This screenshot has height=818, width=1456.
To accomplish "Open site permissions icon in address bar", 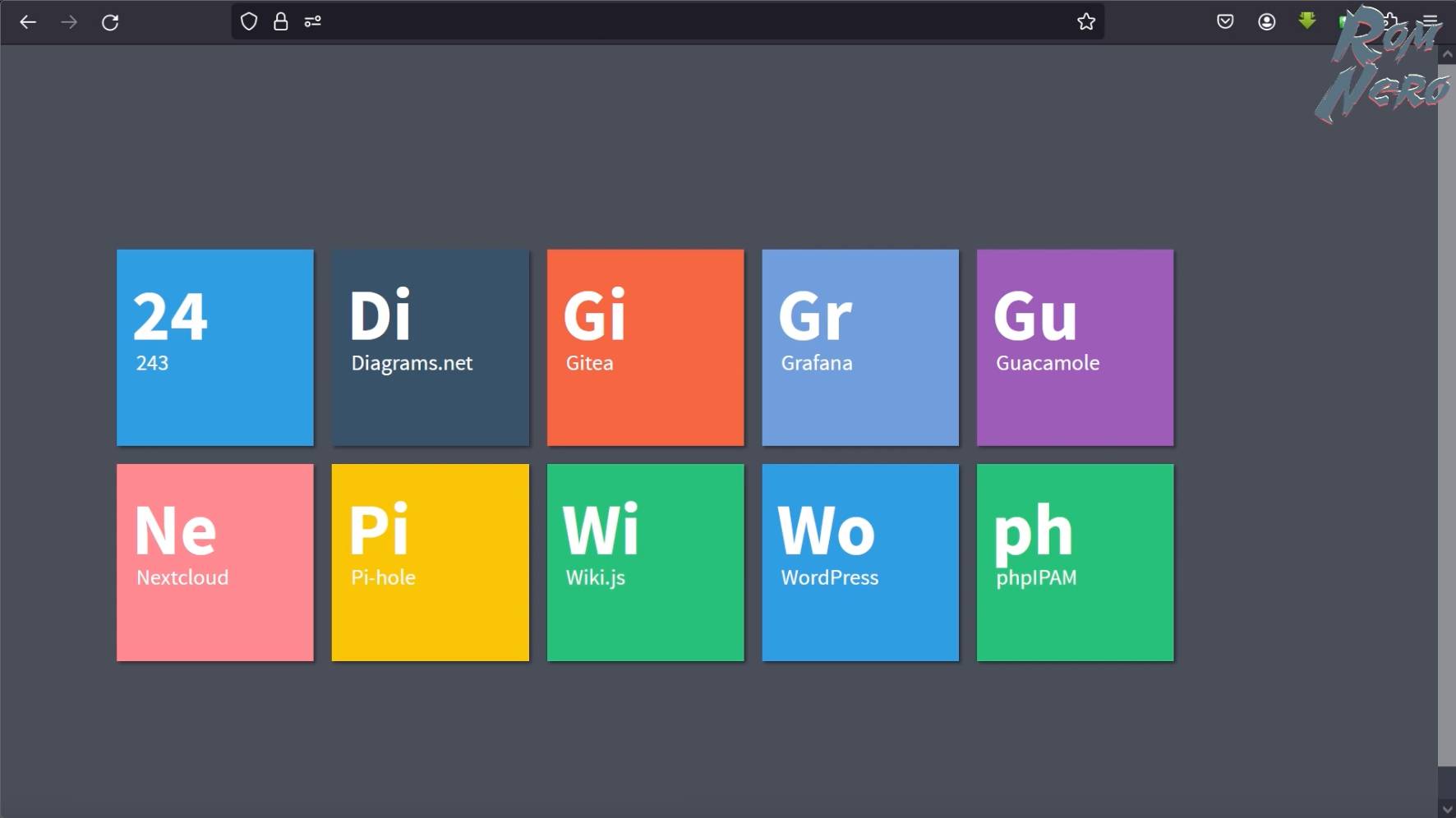I will [313, 21].
